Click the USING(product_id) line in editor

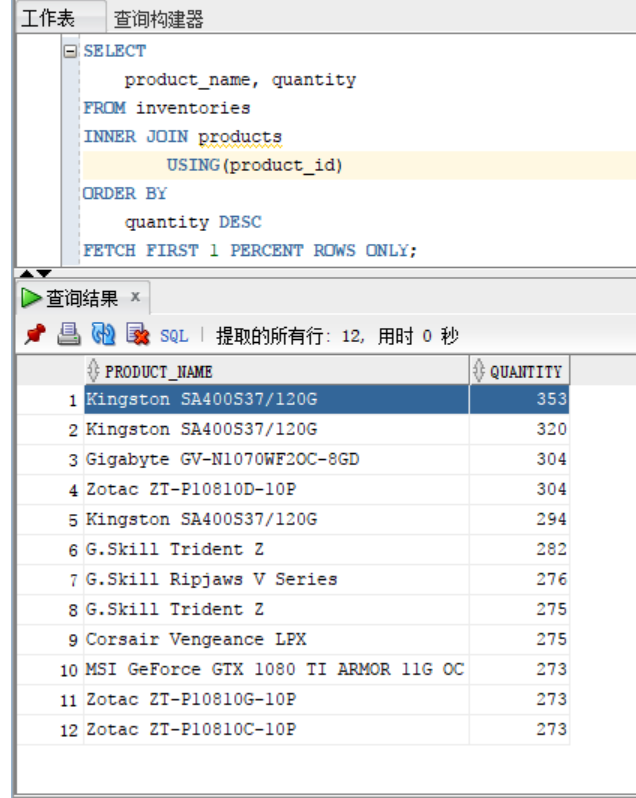pyautogui.click(x=254, y=165)
